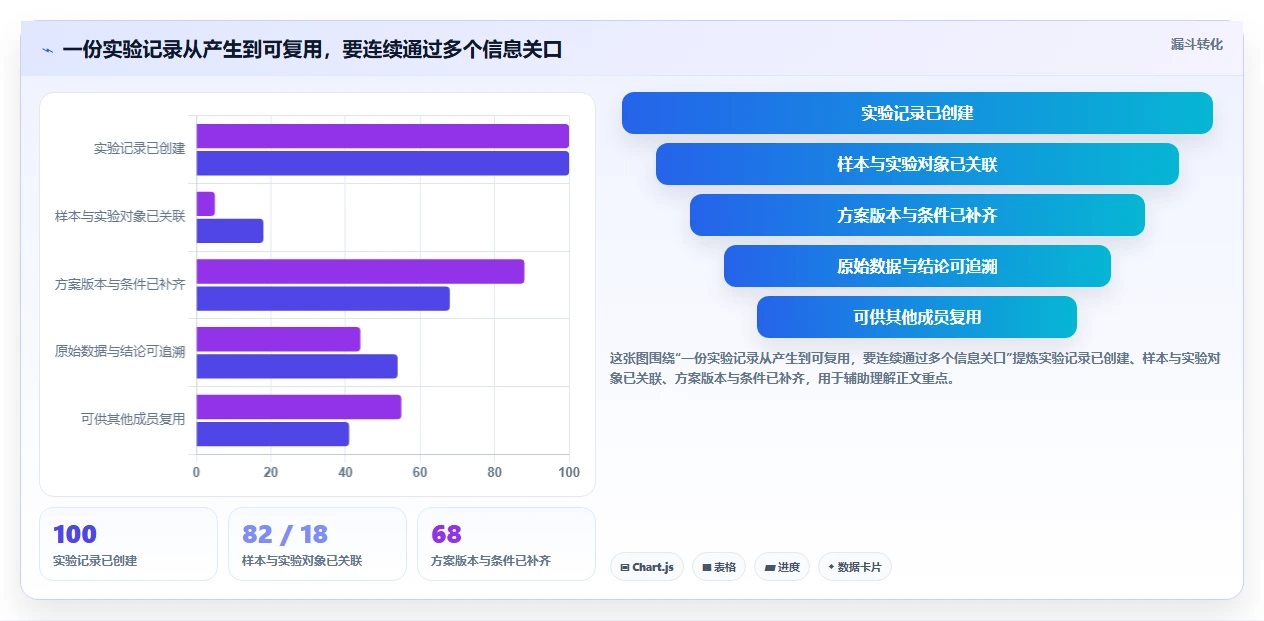Click the 漏斗转化 label at top right

click(1197, 44)
